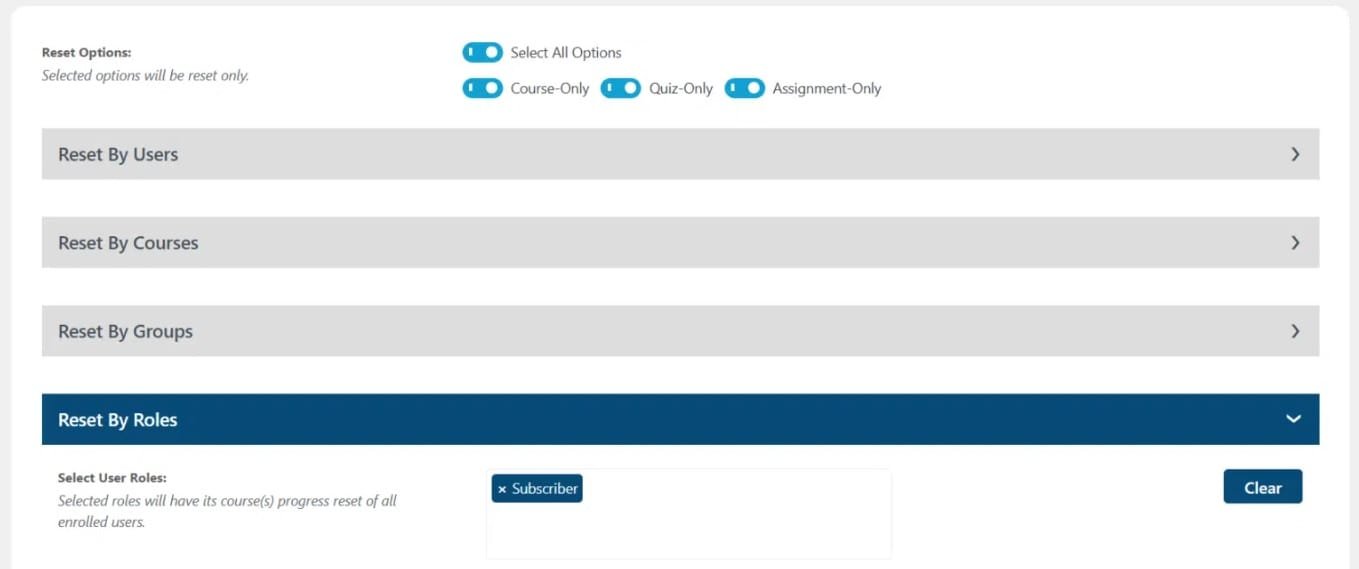Expand the Reset By Users chevron
This screenshot has width=1359, height=569.
pos(1295,154)
